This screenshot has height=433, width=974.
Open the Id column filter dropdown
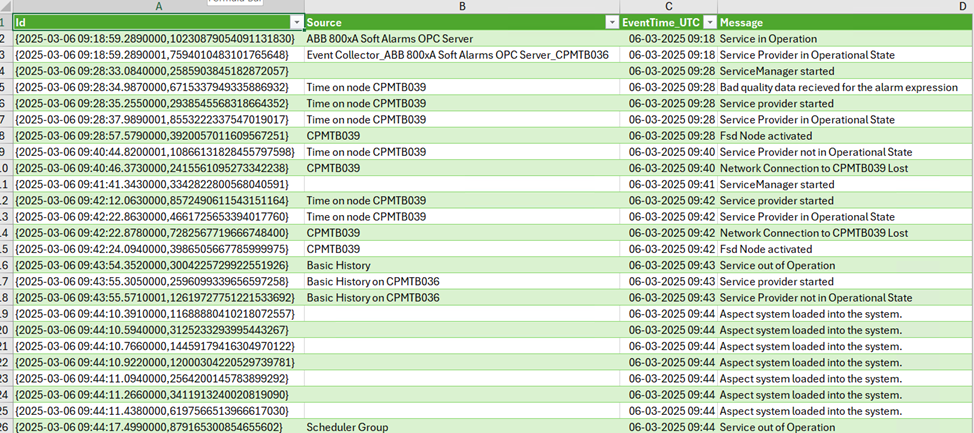click(296, 22)
